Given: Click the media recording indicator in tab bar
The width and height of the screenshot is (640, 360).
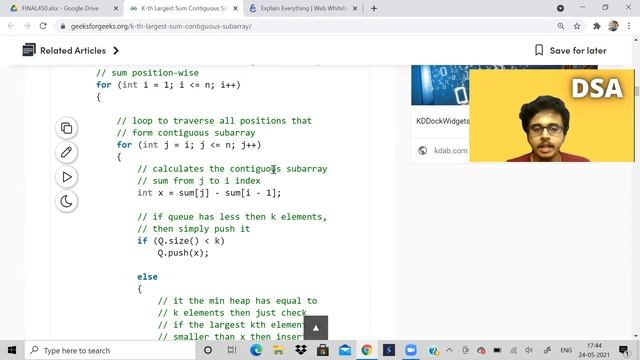Looking at the screenshot, I should pos(560,8).
